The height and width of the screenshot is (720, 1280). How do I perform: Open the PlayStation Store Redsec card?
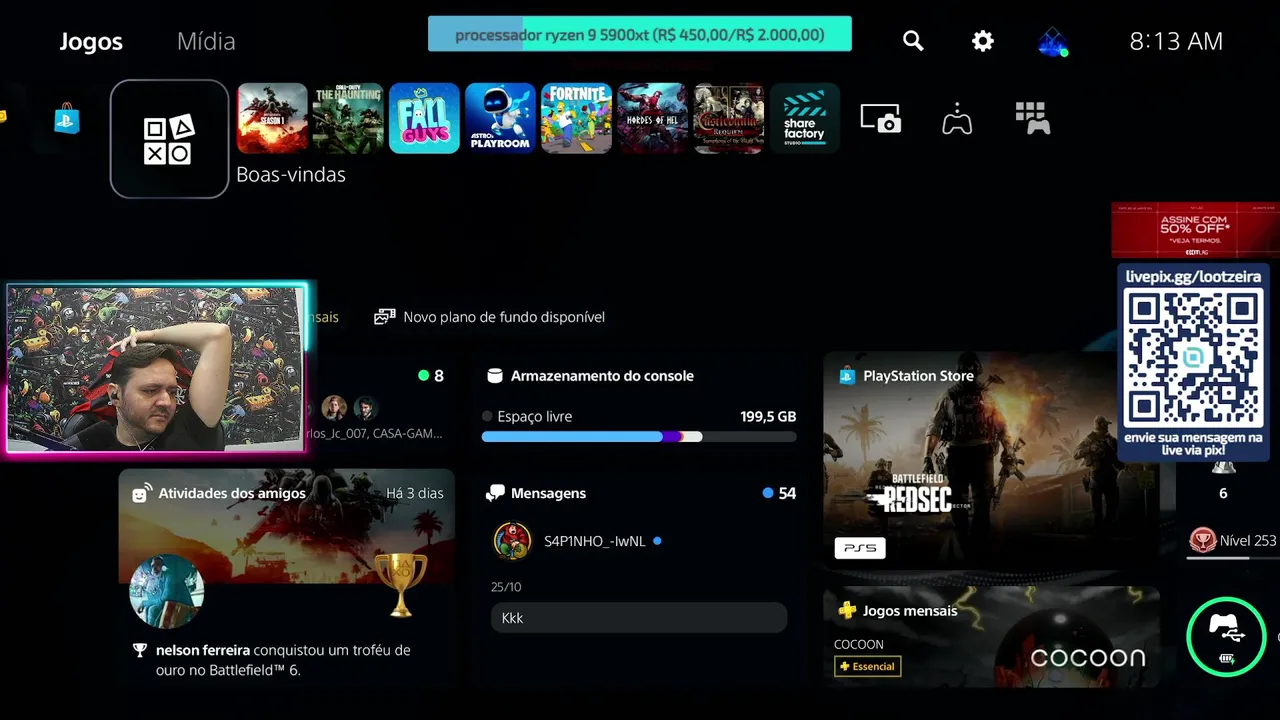pos(991,461)
